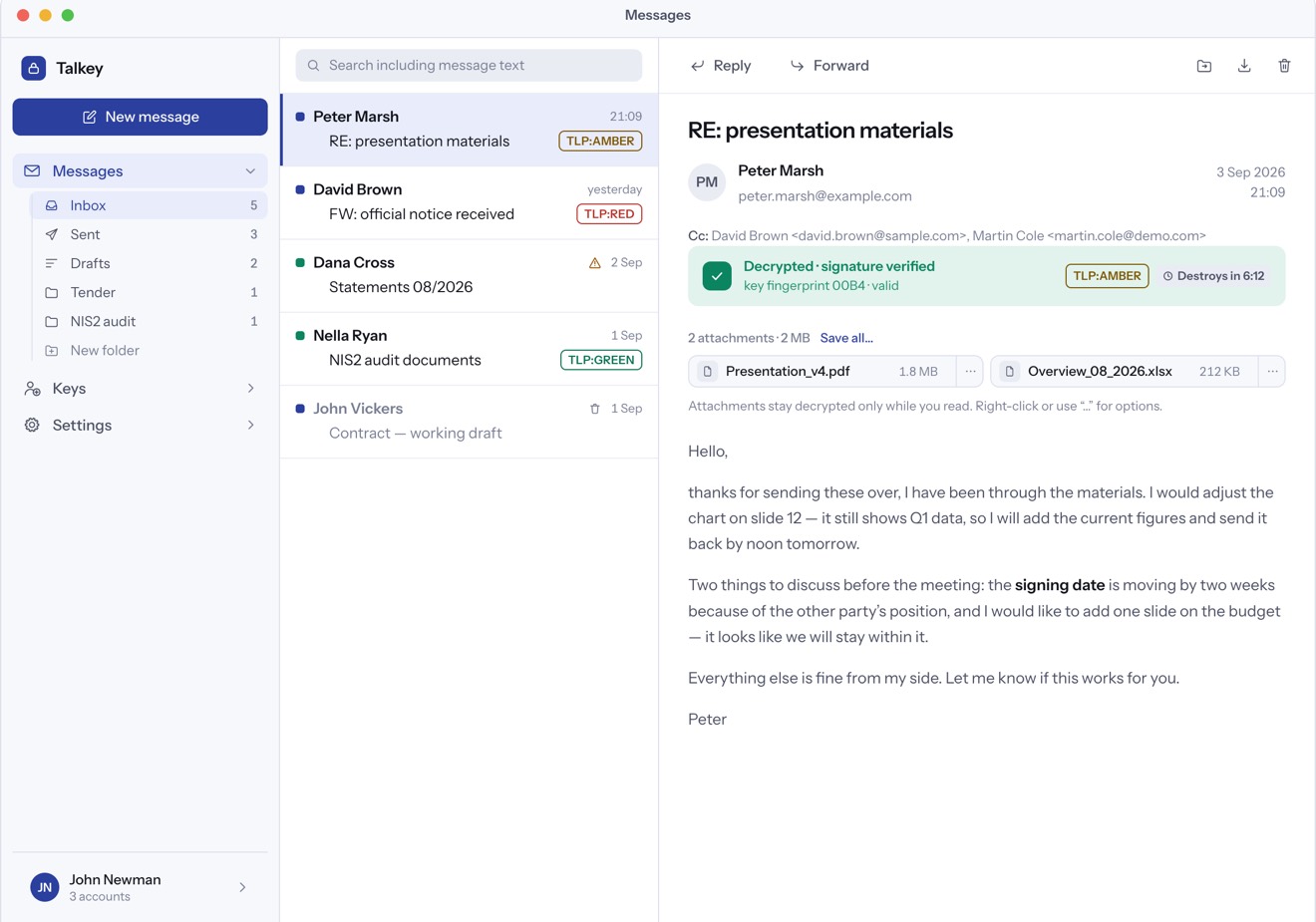The image size is (1316, 922).
Task: Open options for Presentation_v4.pdf attachment
Action: tap(971, 372)
